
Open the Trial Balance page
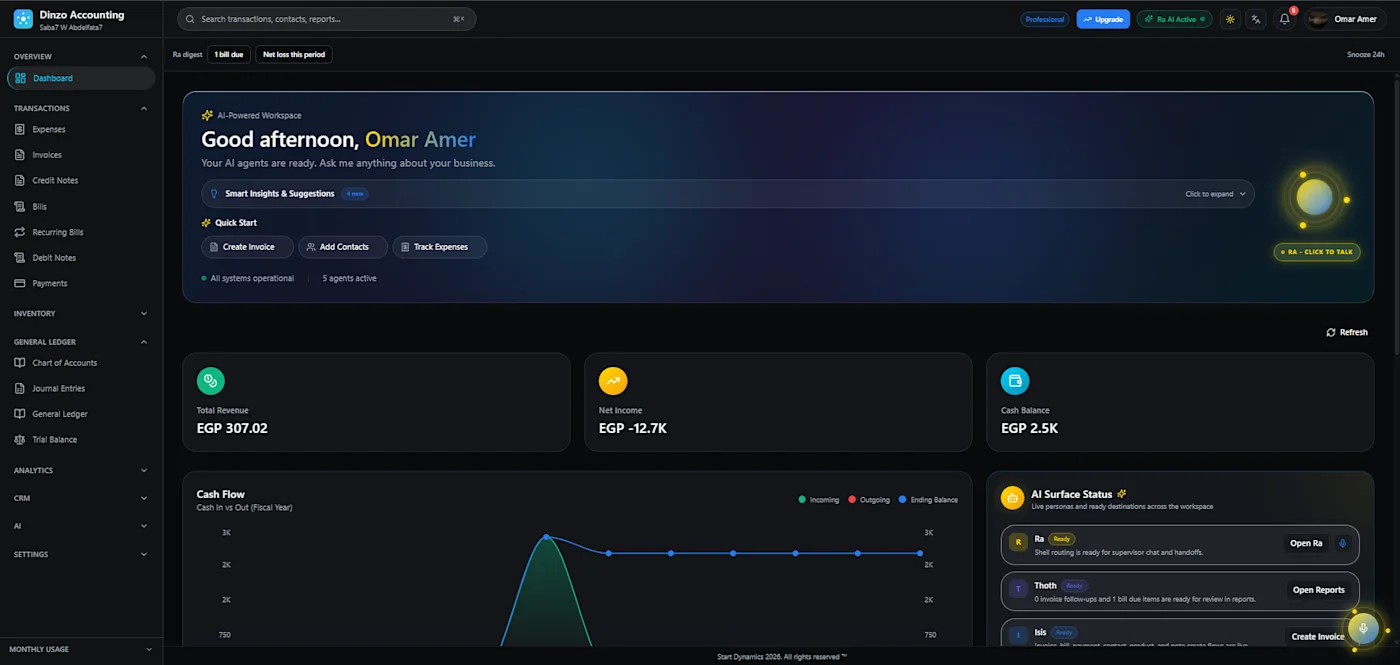click(x=81, y=440)
